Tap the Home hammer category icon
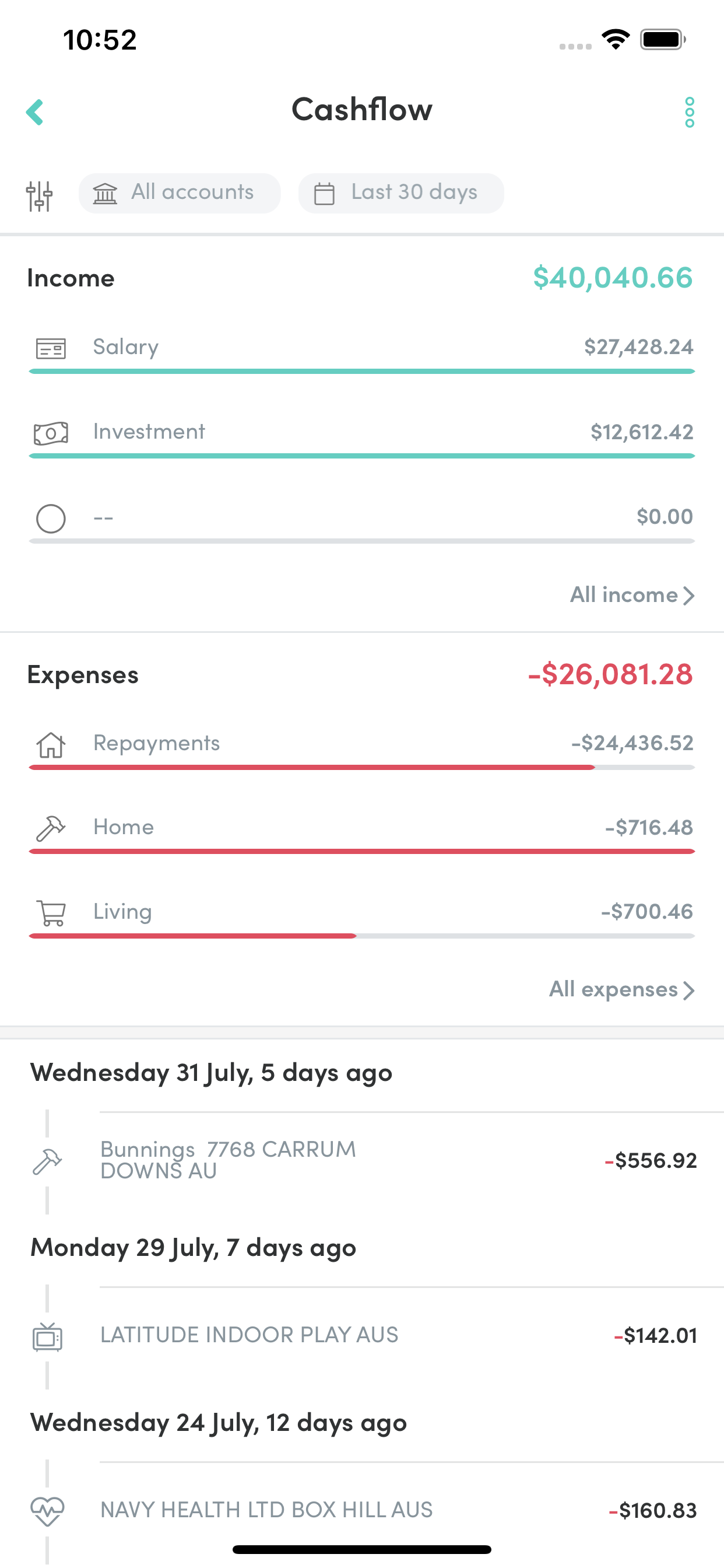This screenshot has width=724, height=1568. point(51,828)
